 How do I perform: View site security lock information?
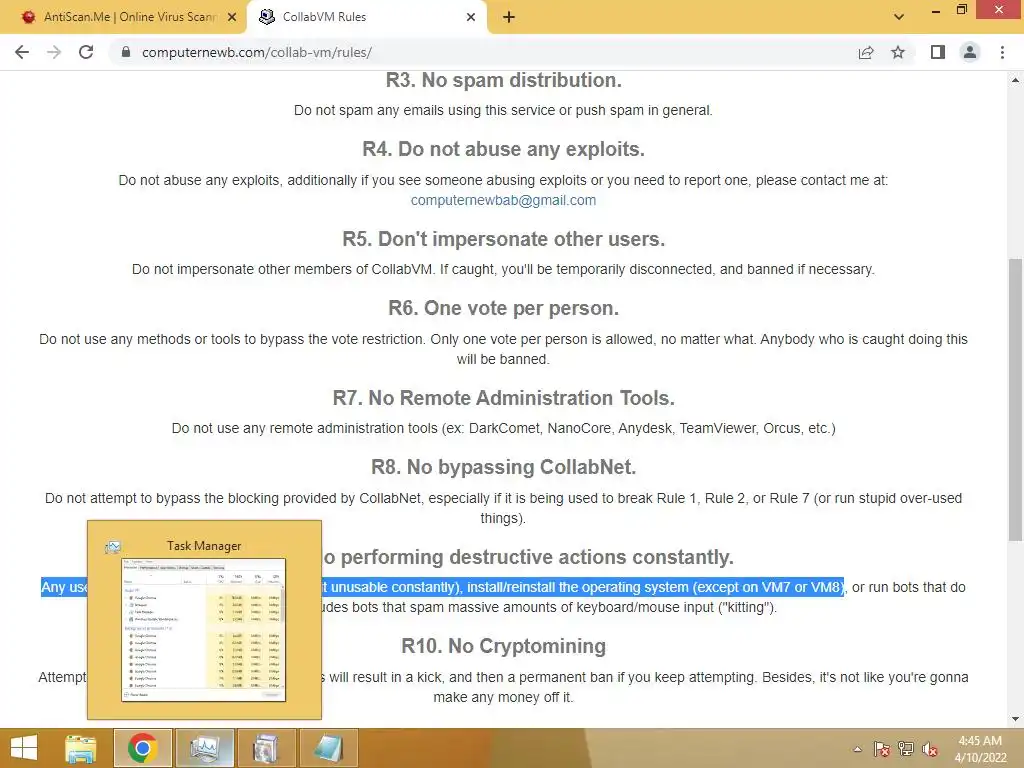click(x=126, y=52)
